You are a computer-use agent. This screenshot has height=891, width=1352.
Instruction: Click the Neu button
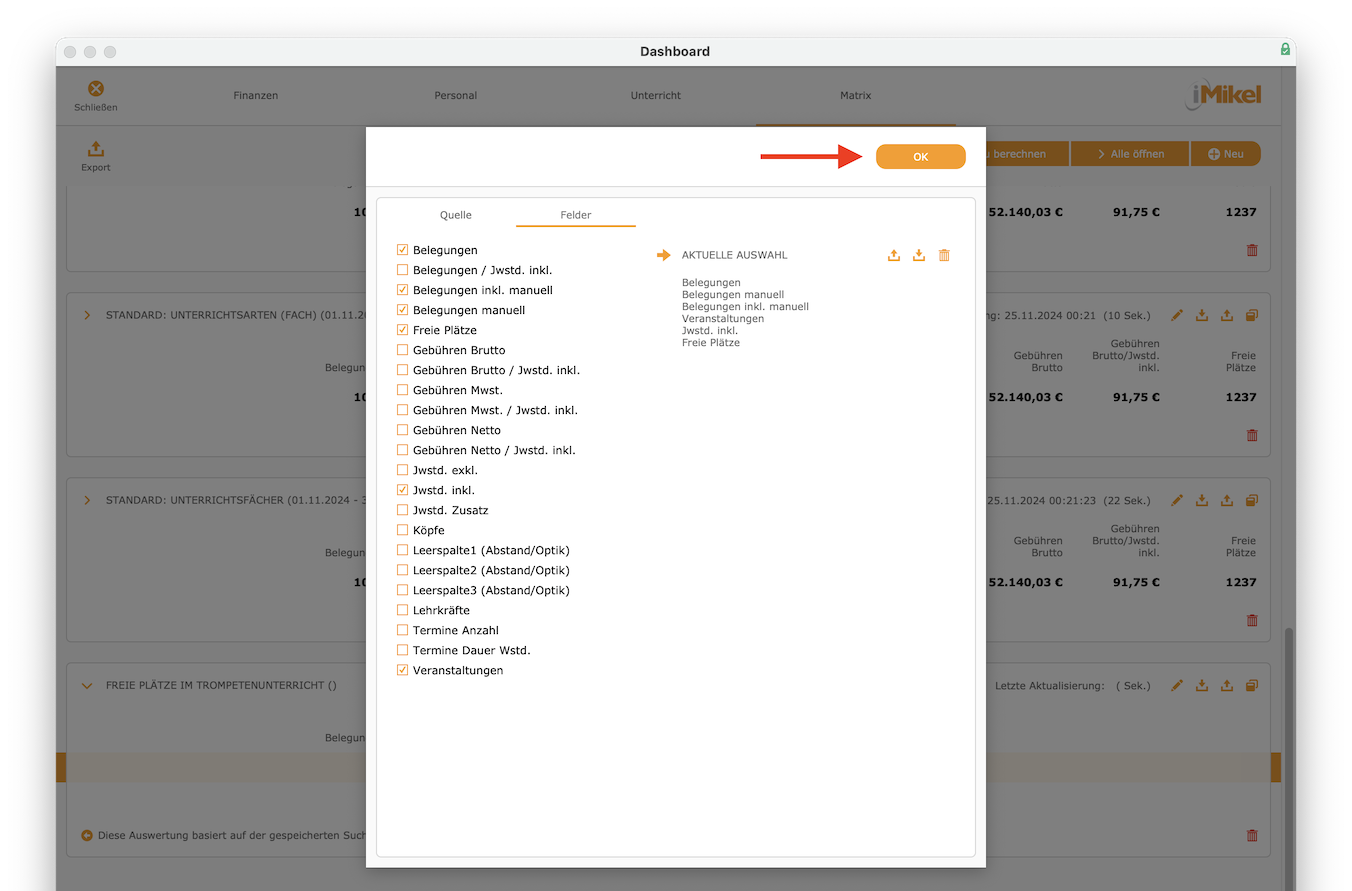[1226, 154]
